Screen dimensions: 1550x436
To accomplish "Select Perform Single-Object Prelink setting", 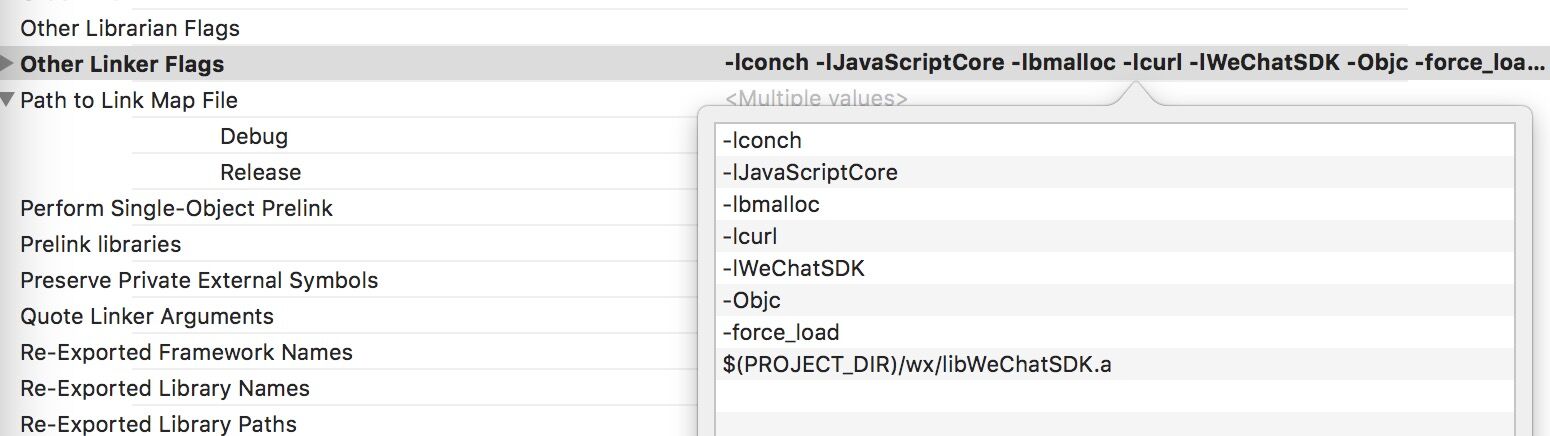I will tap(176, 208).
